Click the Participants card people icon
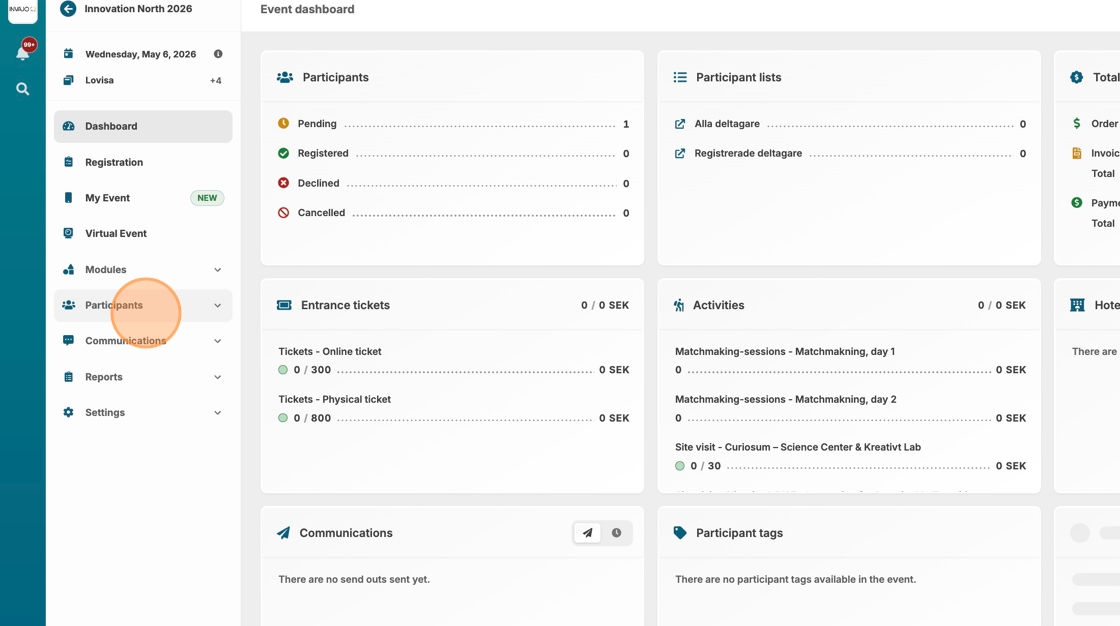 (x=285, y=77)
